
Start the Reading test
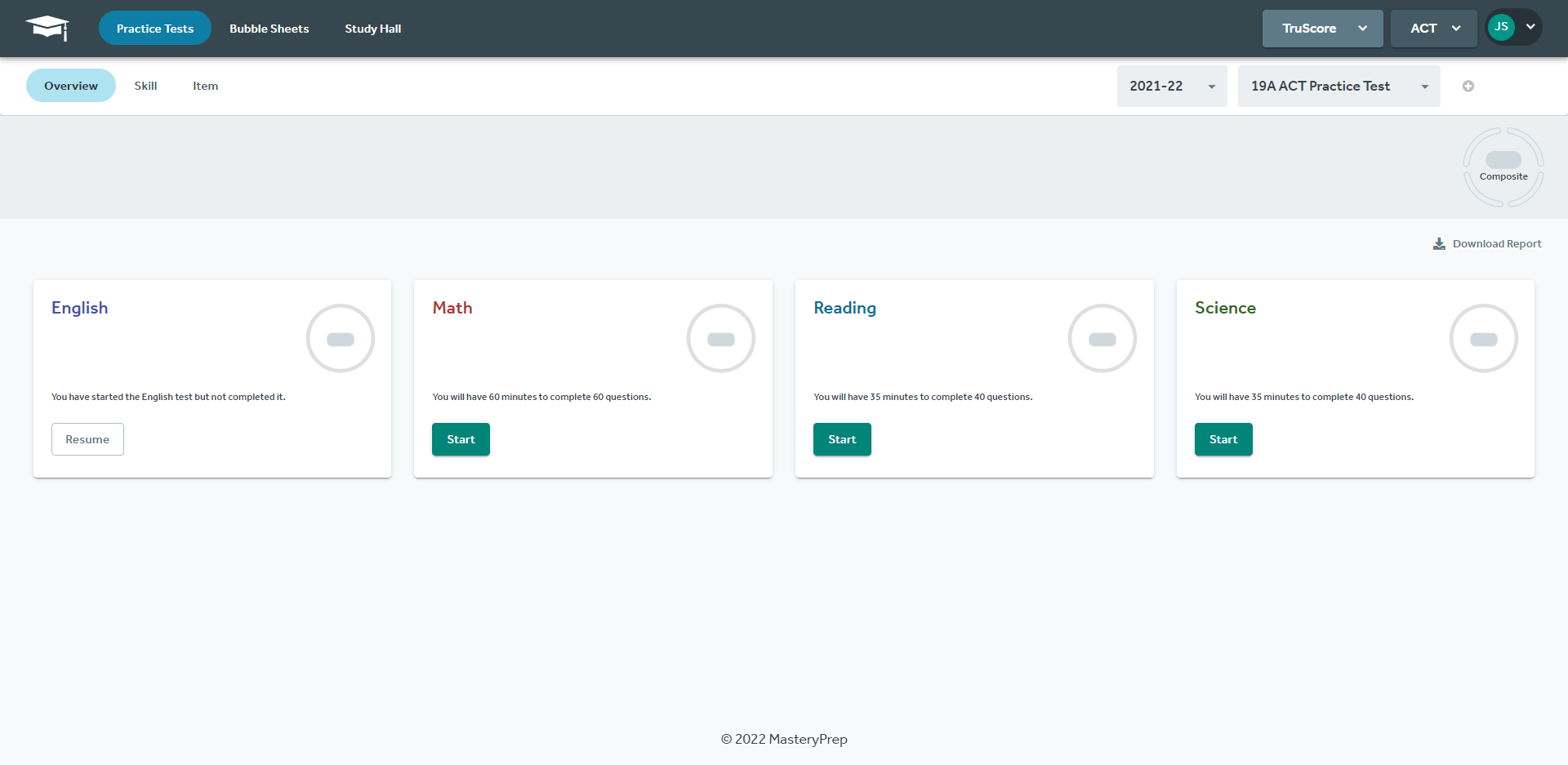pyautogui.click(x=842, y=439)
